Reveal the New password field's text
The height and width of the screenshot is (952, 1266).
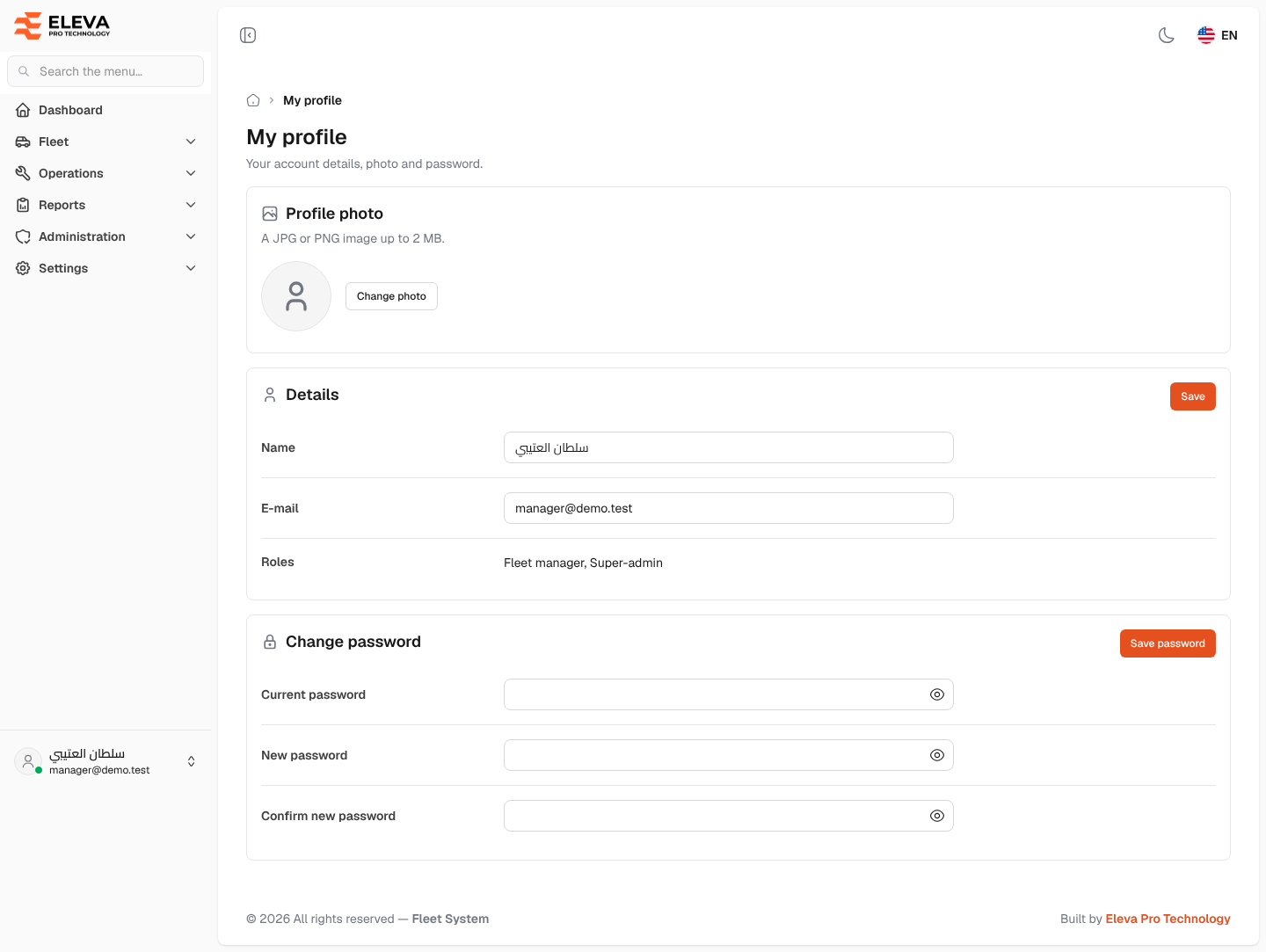click(x=937, y=755)
